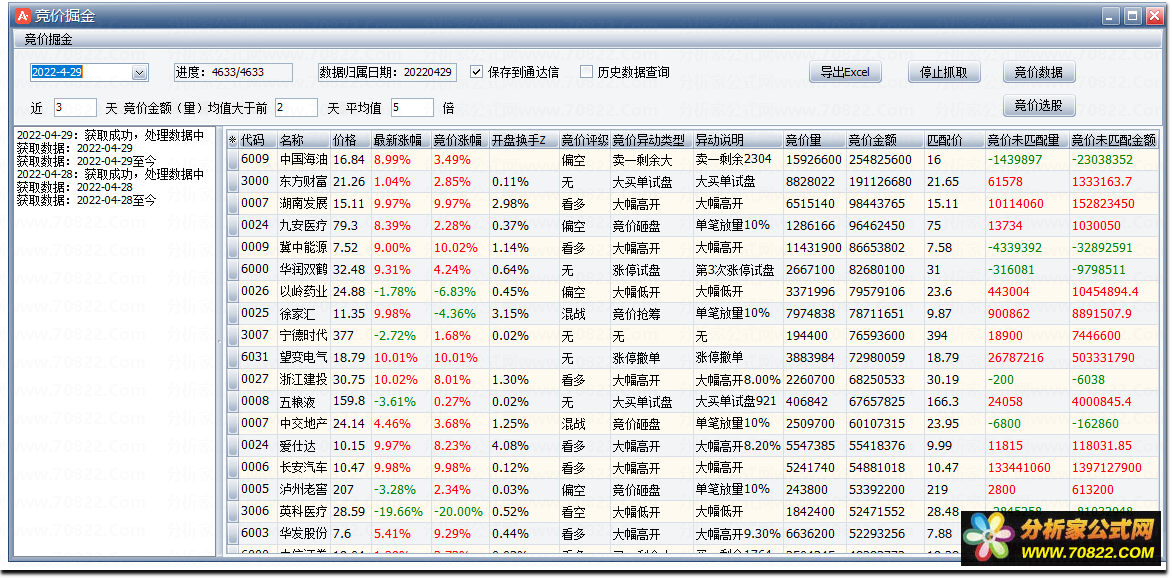Screen dimensions: 1172x578
Task: Select row header for 中国海油 row
Action: click(x=232, y=159)
